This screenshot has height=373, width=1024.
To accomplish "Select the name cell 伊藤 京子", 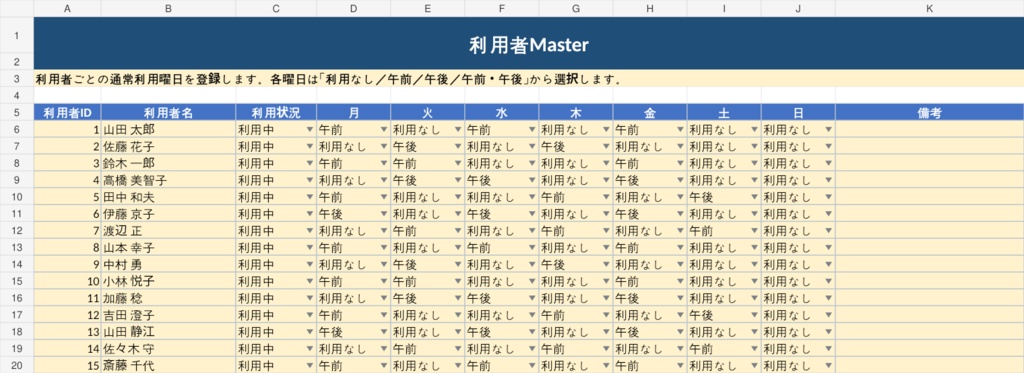I will tap(168, 214).
